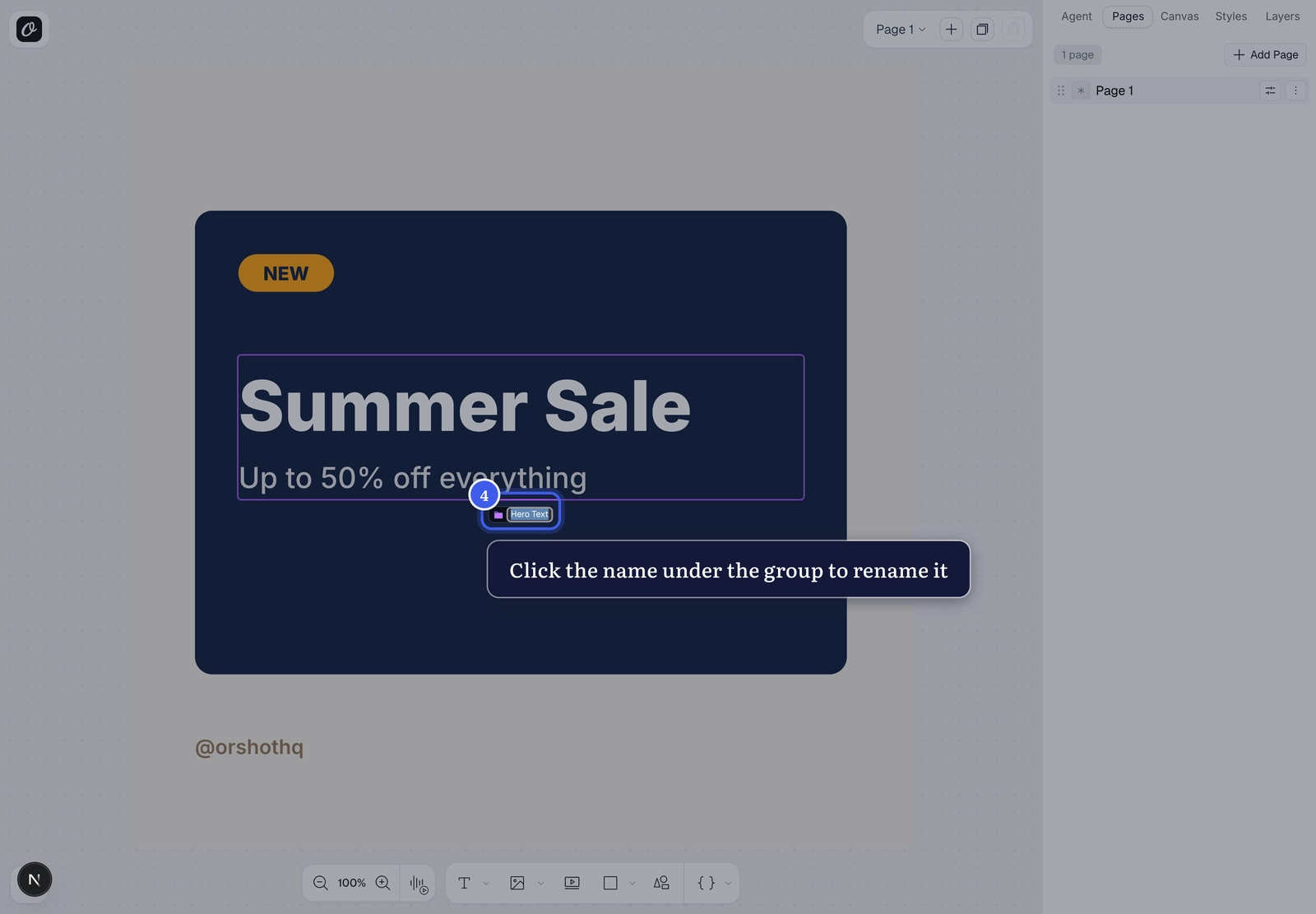Click the round N avatar button
Viewport: 1316px width, 914px height.
[x=35, y=879]
